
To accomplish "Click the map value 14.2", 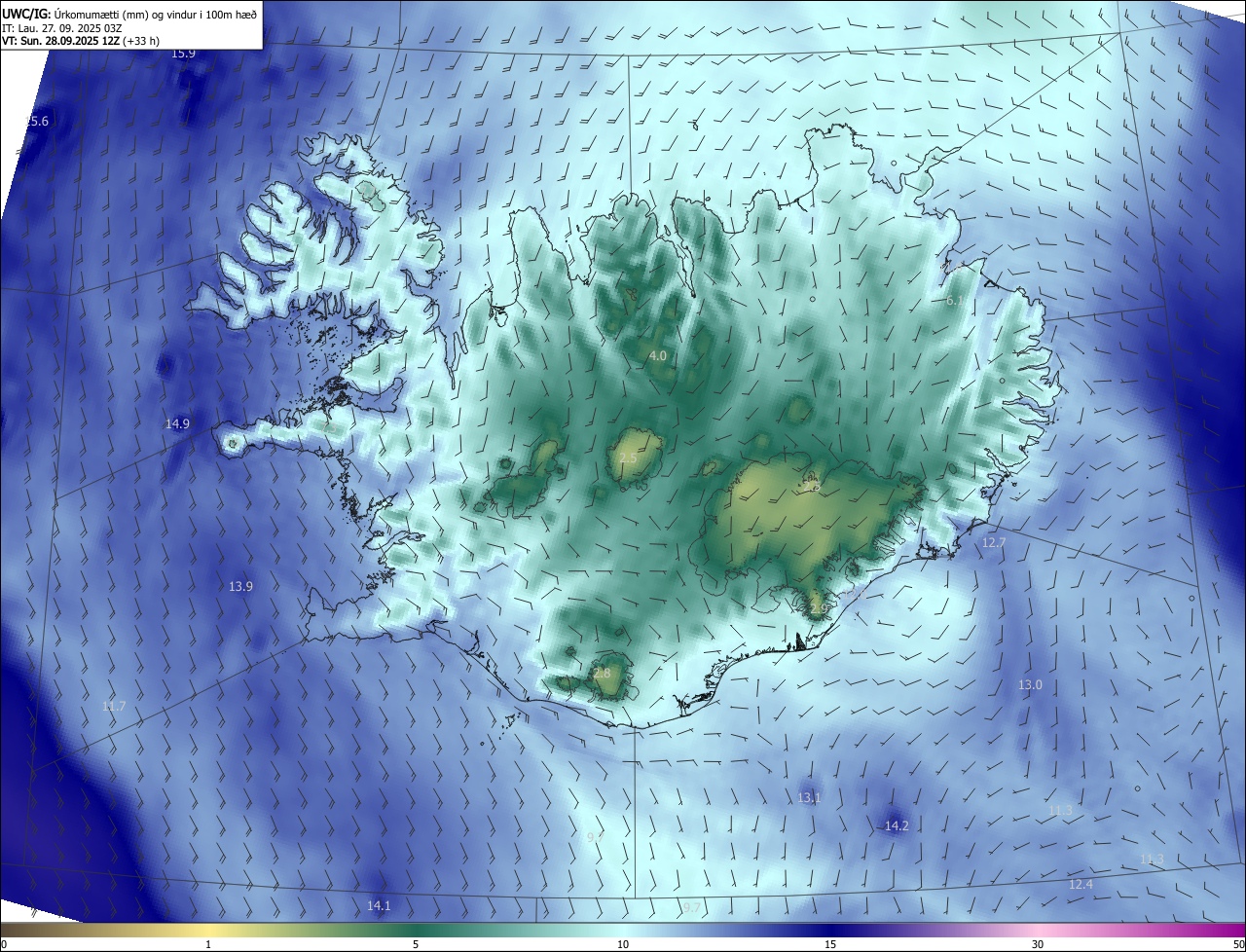I will [897, 825].
